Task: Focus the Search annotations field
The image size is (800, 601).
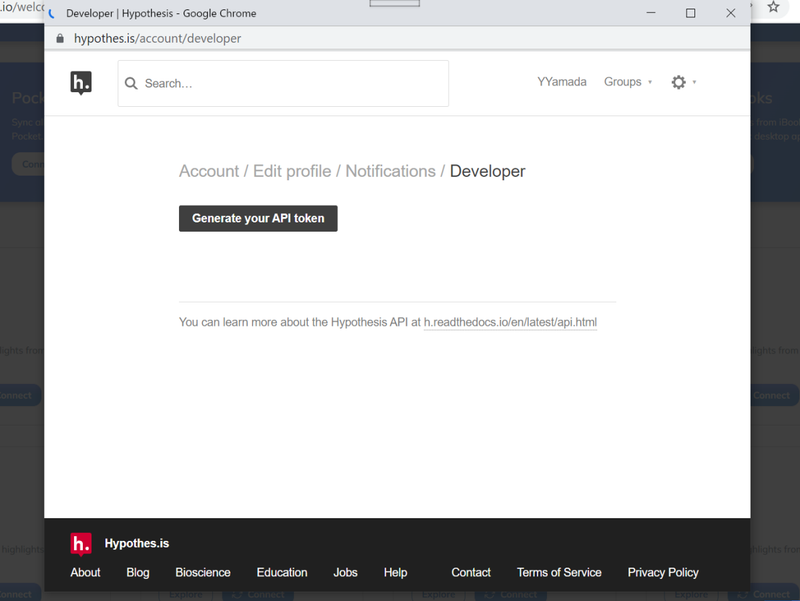Action: pyautogui.click(x=283, y=84)
